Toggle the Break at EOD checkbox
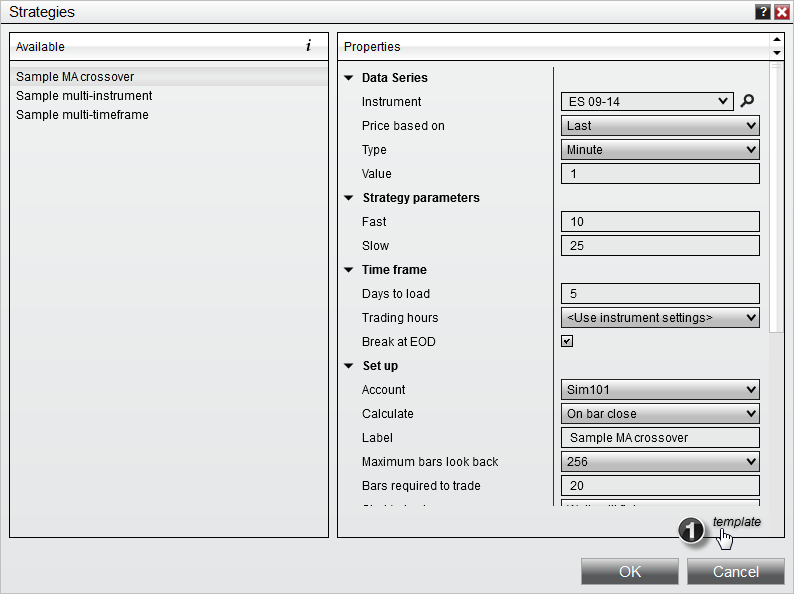The image size is (794, 594). [567, 341]
